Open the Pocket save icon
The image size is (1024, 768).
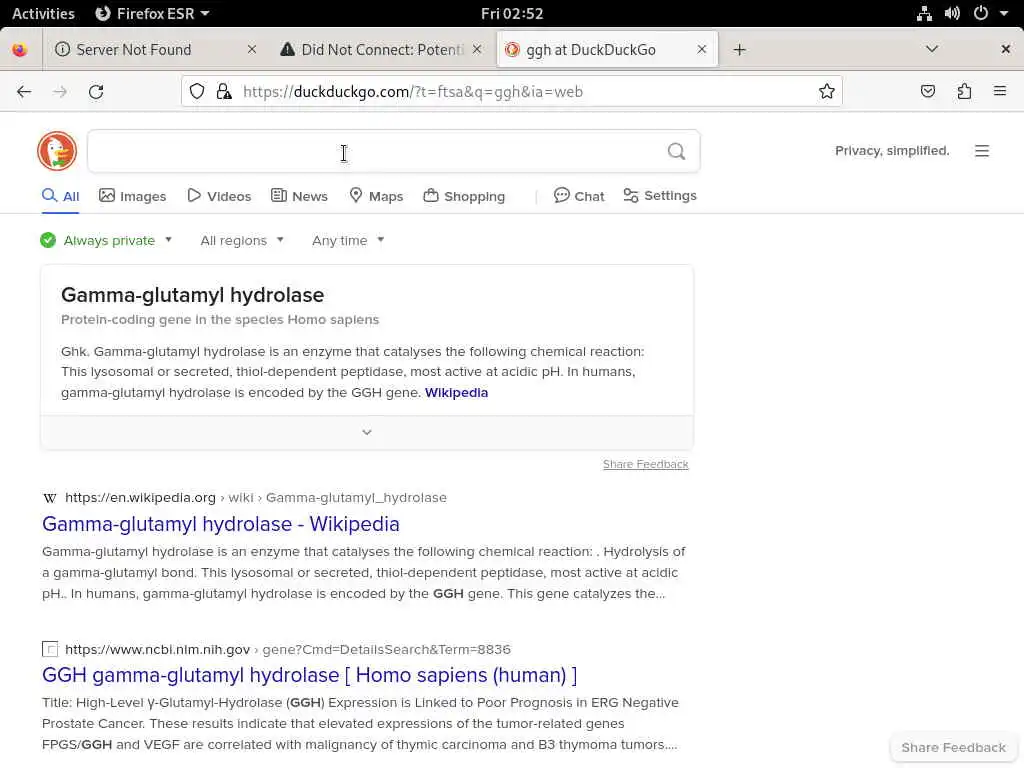click(x=927, y=91)
